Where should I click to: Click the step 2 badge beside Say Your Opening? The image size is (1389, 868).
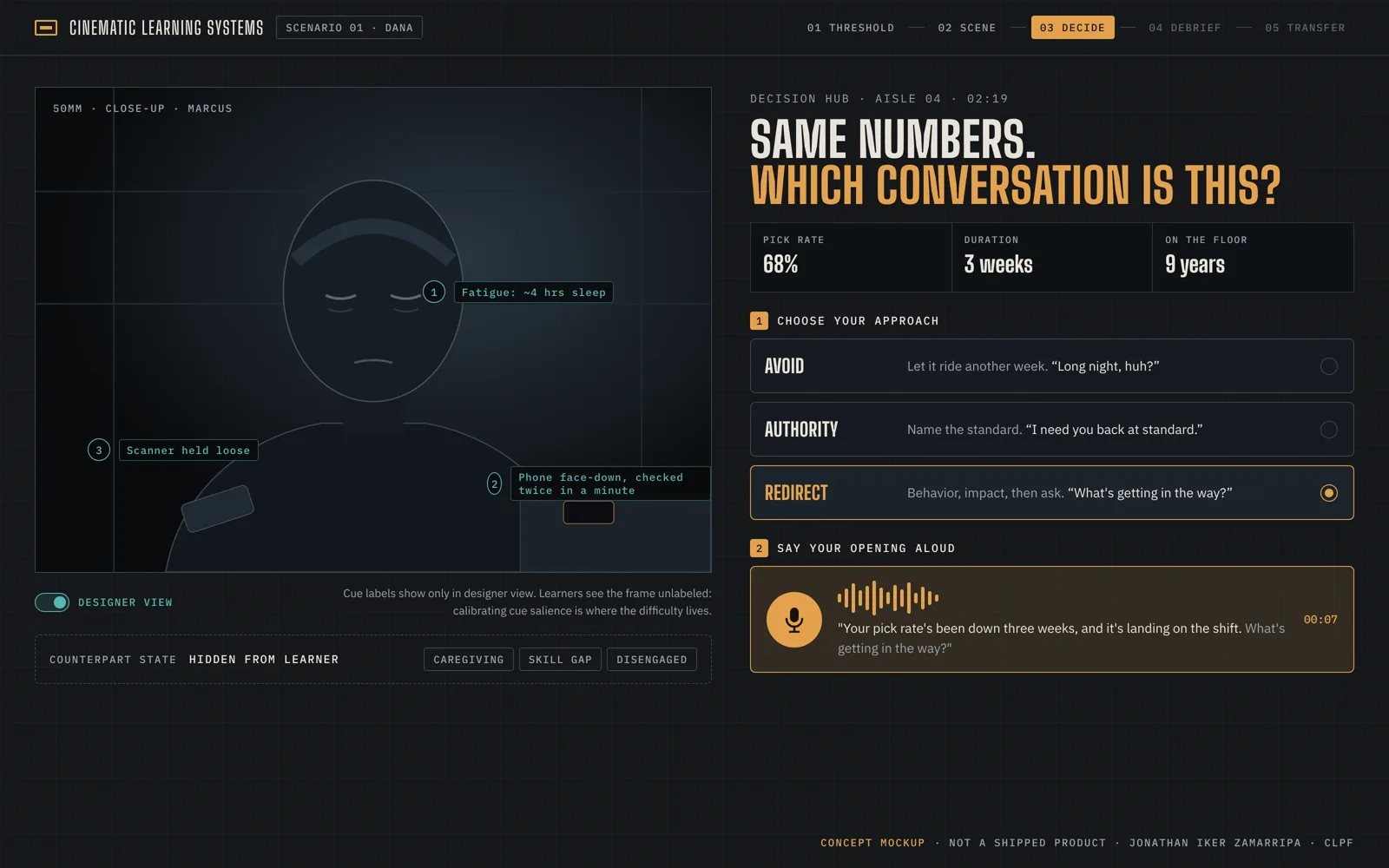[x=759, y=549]
